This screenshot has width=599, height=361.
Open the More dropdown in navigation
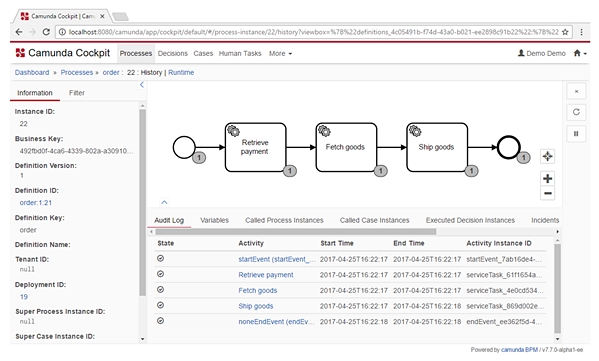[x=280, y=53]
